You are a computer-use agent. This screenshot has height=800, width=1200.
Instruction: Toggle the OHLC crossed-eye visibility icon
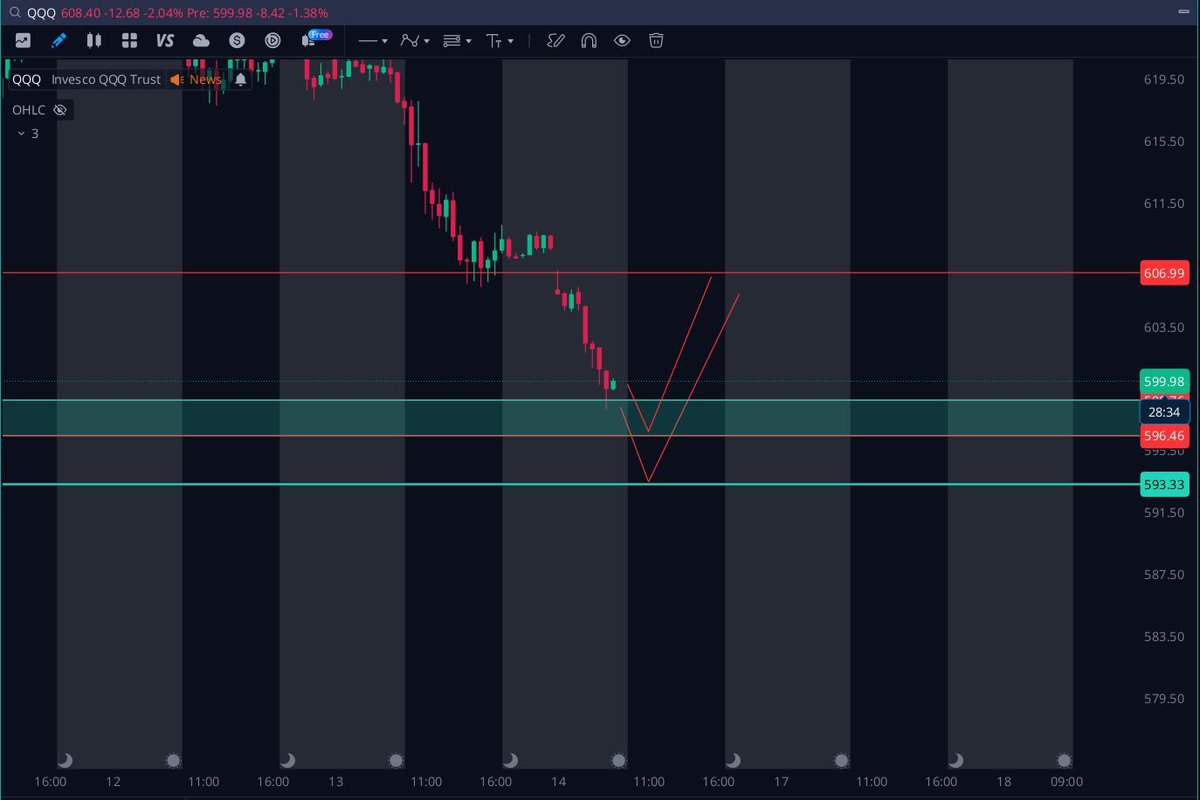click(x=60, y=110)
